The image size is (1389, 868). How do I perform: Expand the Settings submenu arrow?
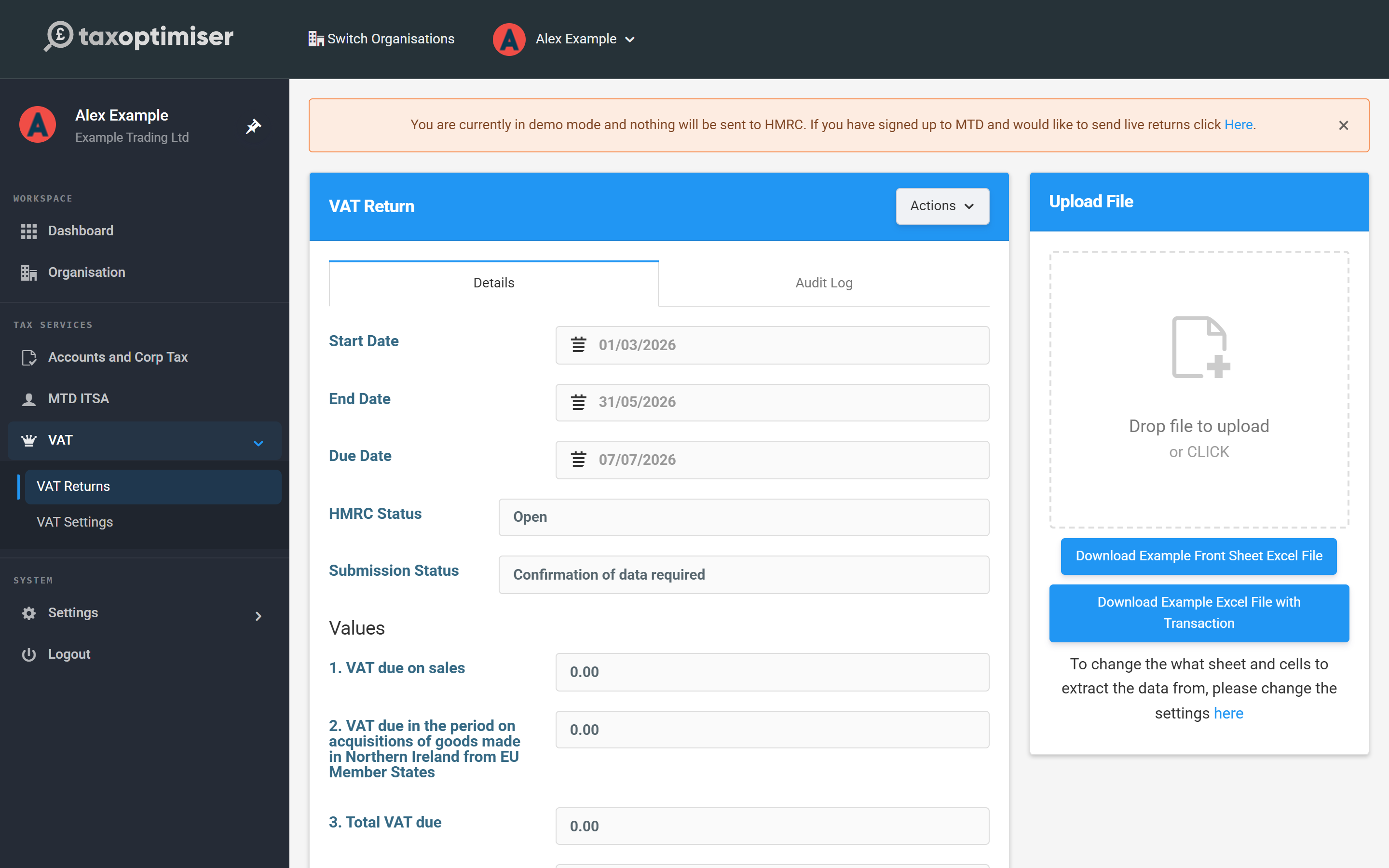tap(259, 616)
